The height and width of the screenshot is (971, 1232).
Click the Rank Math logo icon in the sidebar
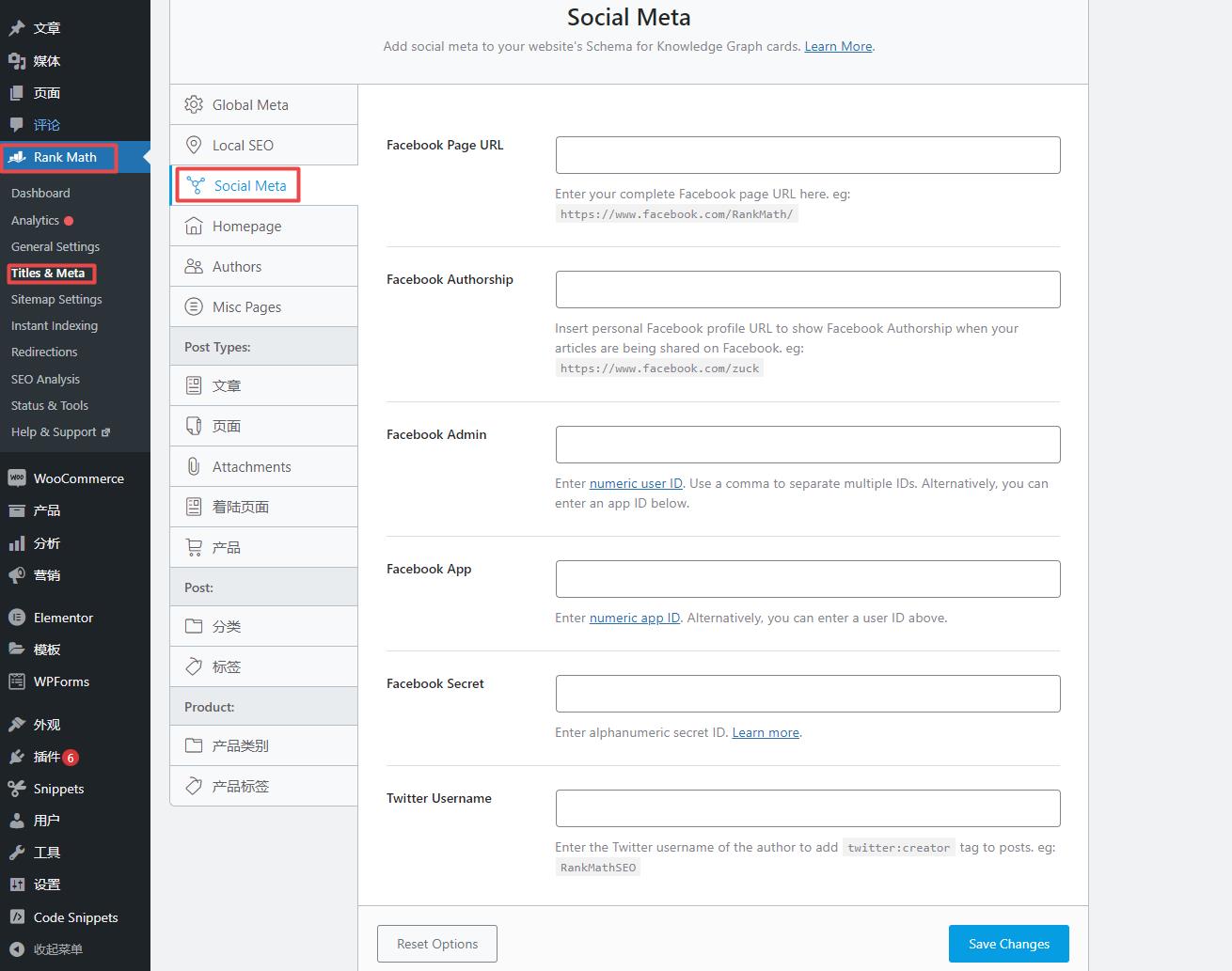point(17,157)
